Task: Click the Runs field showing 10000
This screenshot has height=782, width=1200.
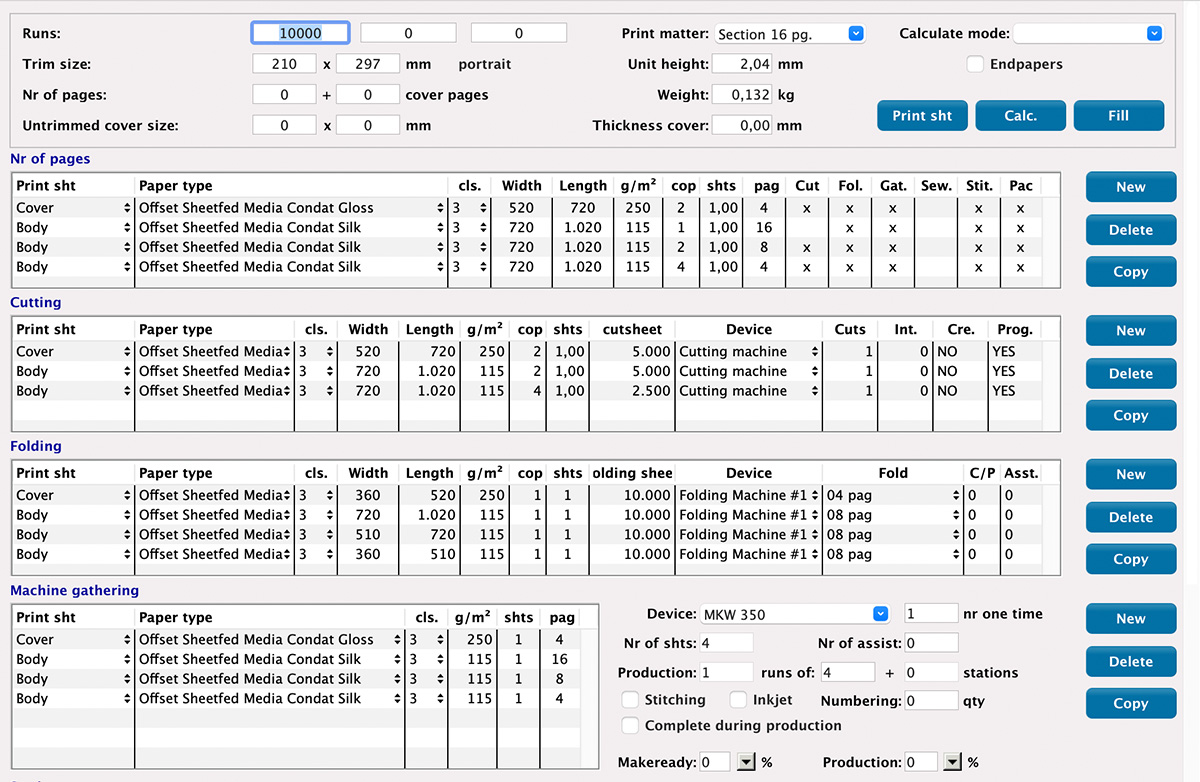Action: [300, 33]
